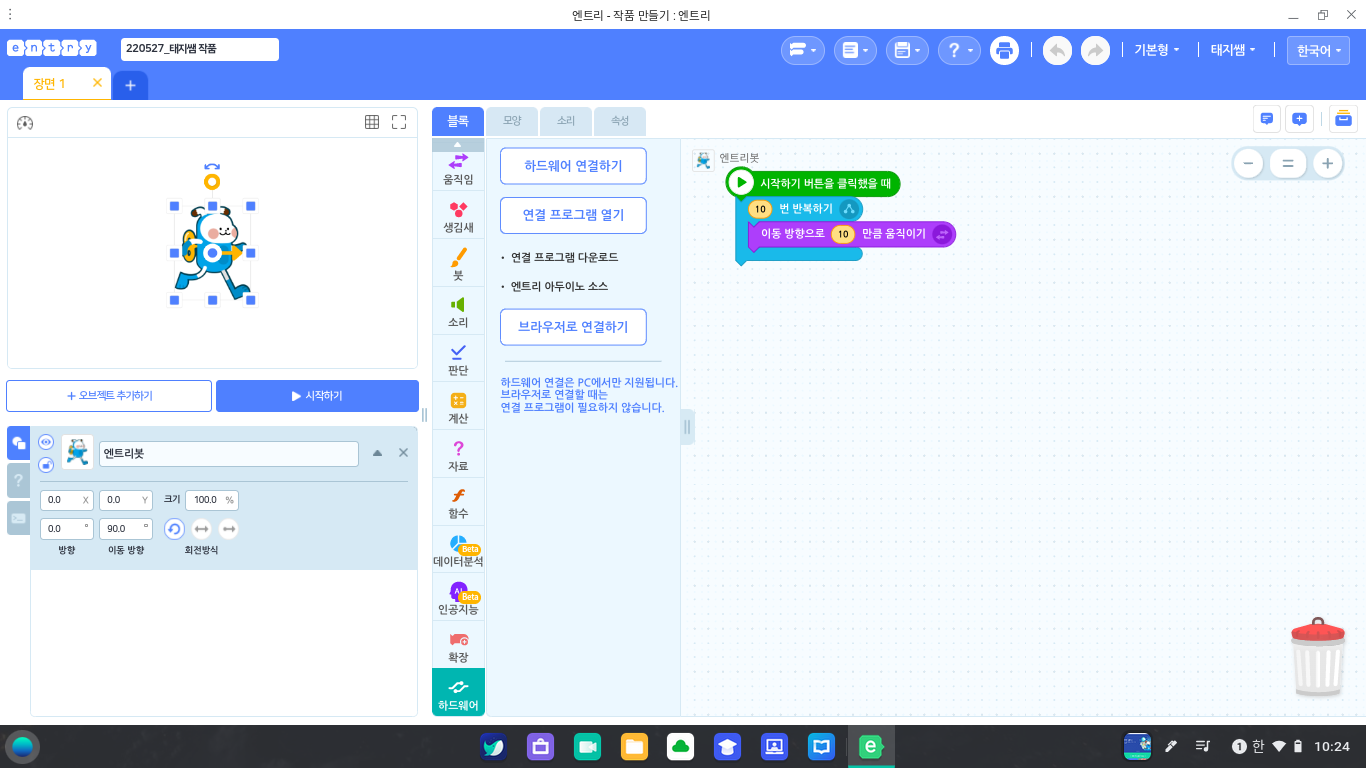1366x768 pixels.
Task: Open the 기본형 mode dropdown
Action: [x=1157, y=50]
